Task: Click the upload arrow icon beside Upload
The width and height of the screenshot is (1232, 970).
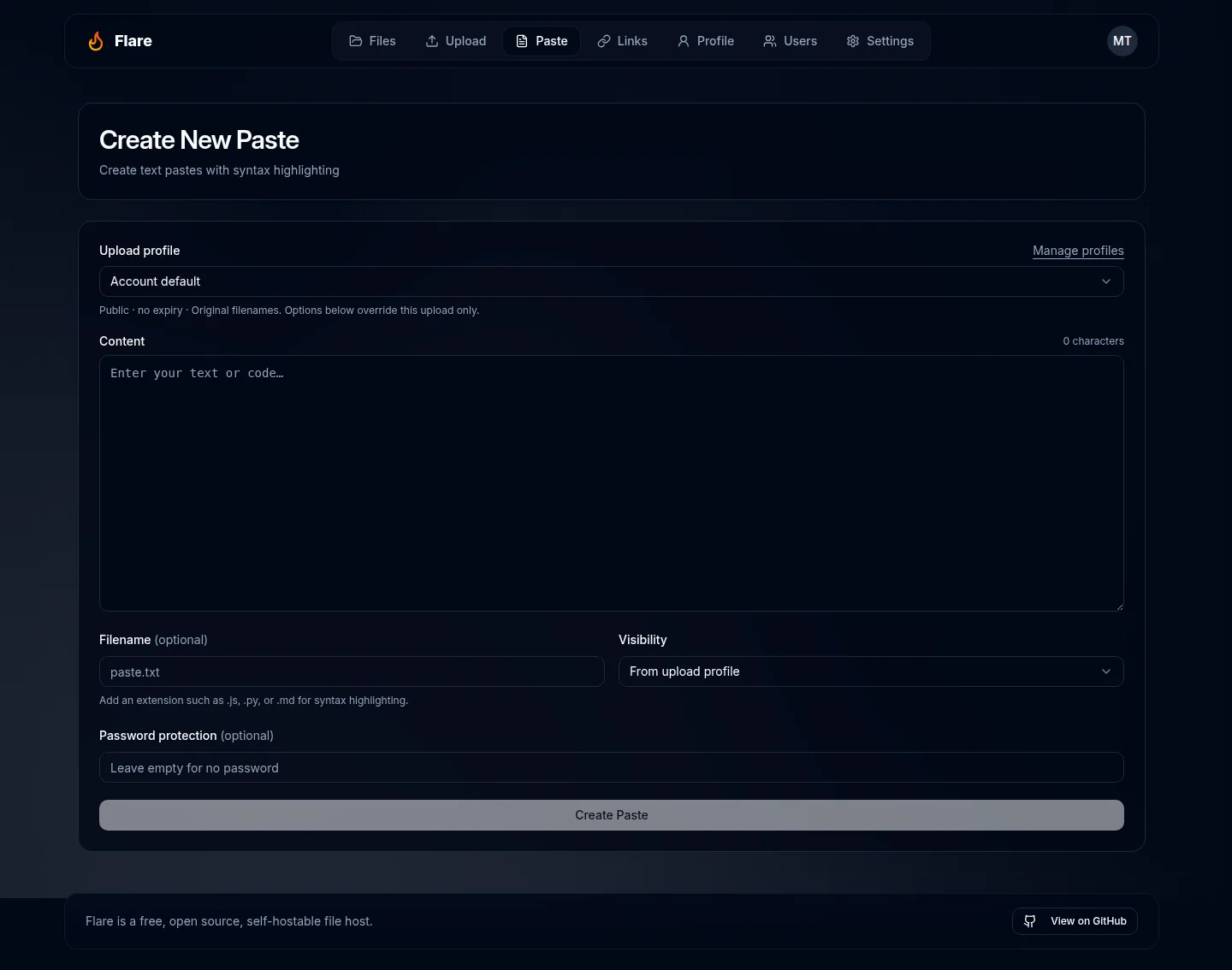Action: [432, 41]
